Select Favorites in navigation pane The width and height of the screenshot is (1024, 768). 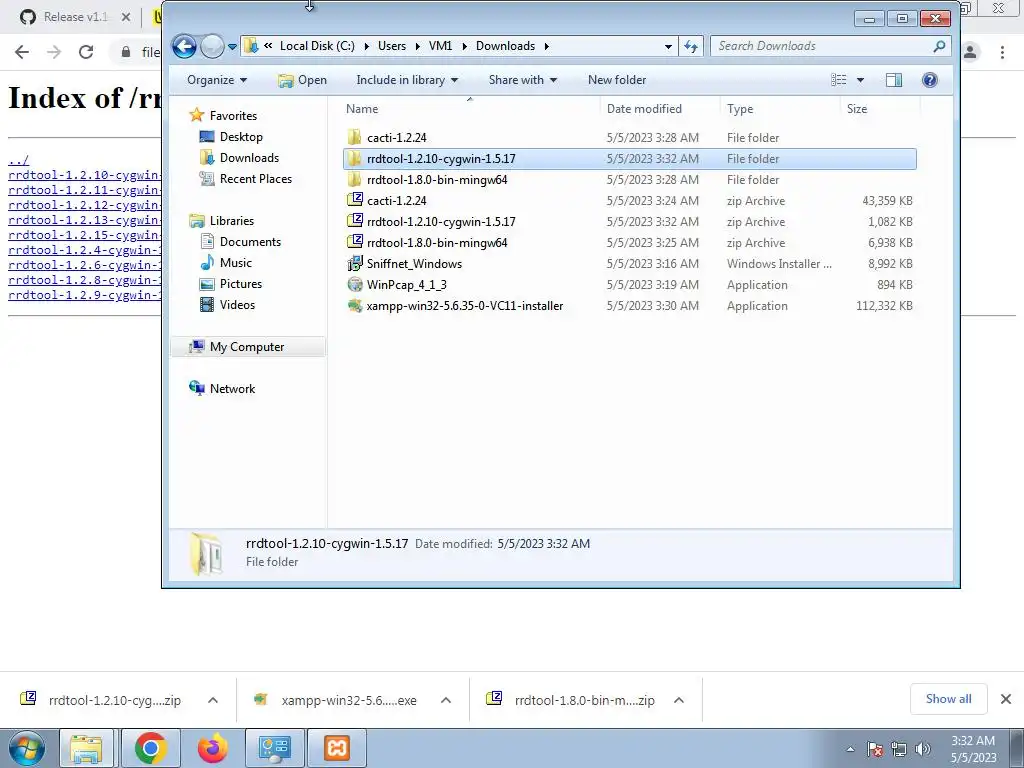(232, 116)
